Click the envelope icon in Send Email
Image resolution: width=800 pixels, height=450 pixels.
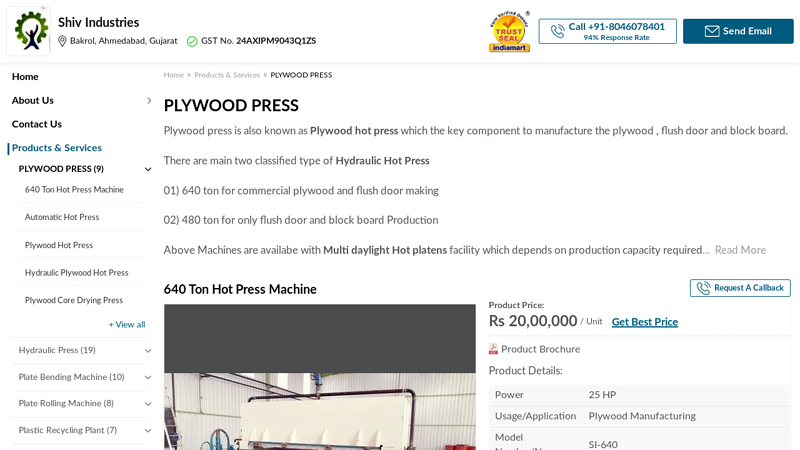712,31
